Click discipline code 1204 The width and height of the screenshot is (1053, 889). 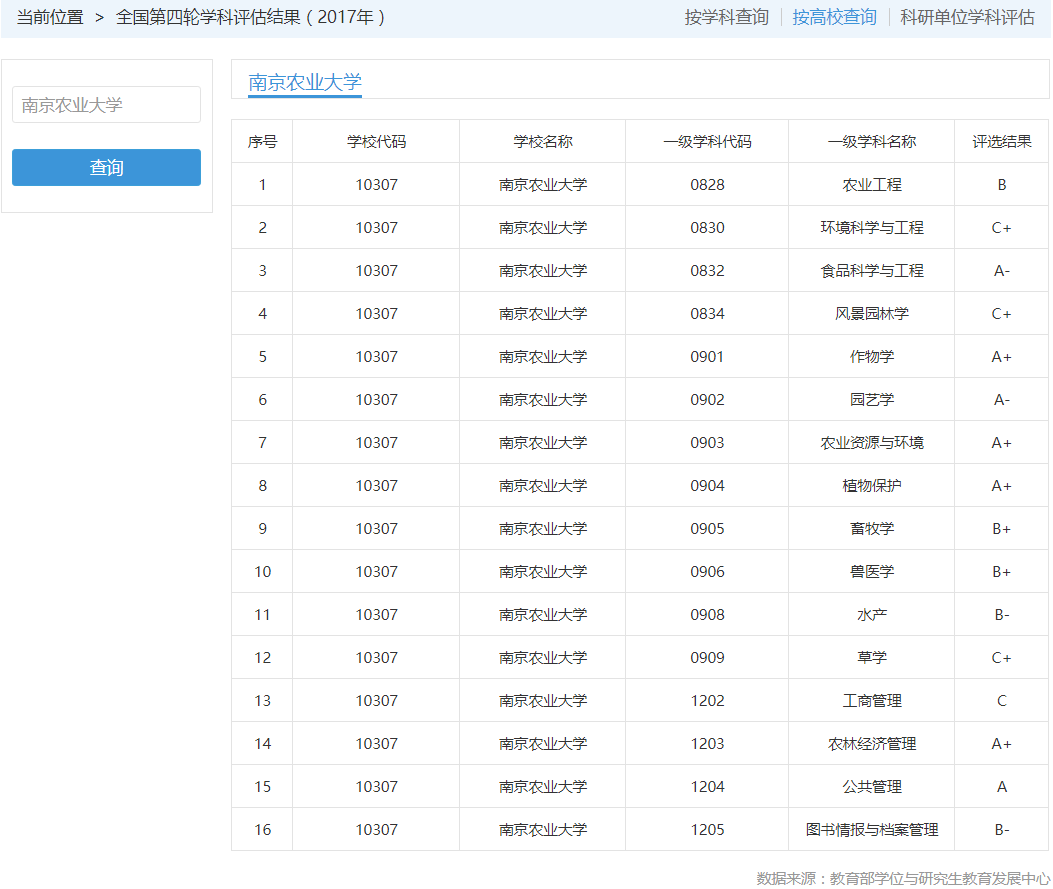[x=707, y=786]
